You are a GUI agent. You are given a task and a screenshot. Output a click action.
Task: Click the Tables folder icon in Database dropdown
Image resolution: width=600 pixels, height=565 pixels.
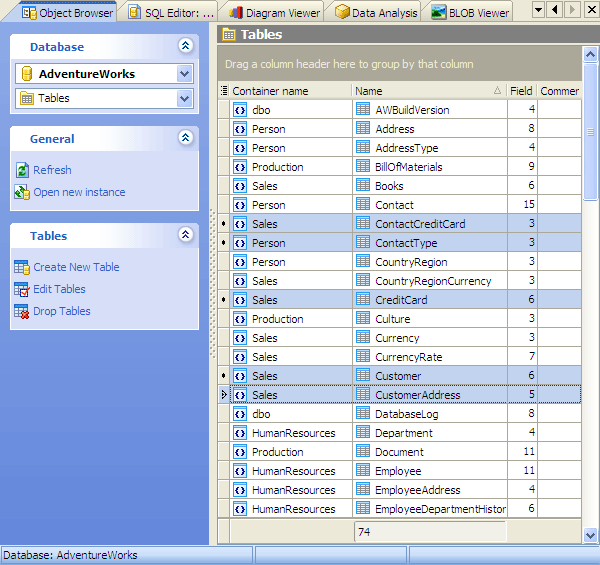tap(27, 98)
